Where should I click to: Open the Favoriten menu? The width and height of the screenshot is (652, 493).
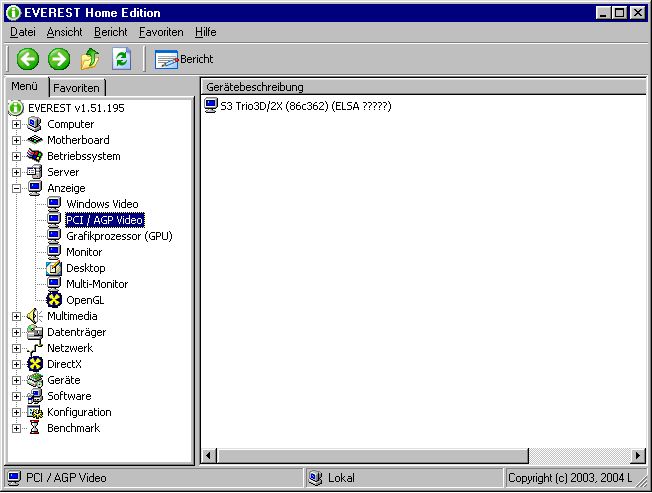point(161,32)
